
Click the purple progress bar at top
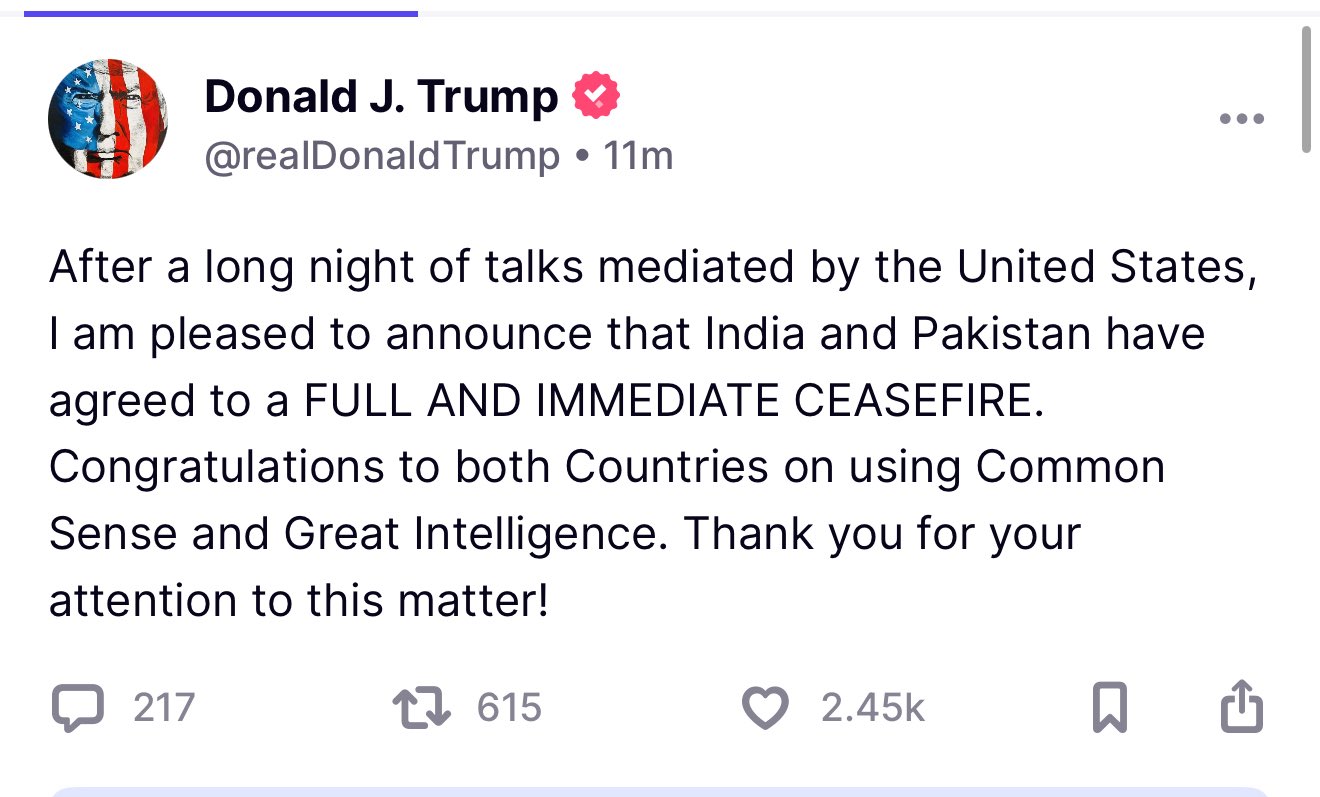(x=220, y=14)
